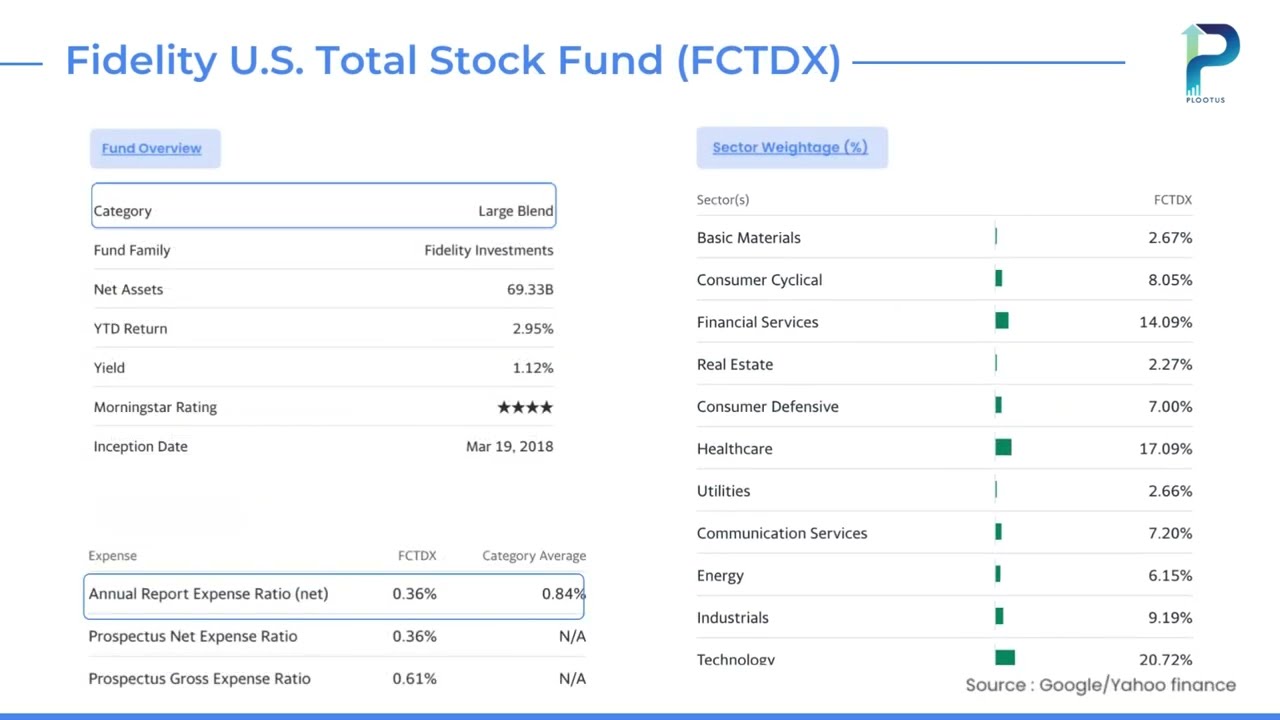Click the FCTDX expense column header

[417, 556]
